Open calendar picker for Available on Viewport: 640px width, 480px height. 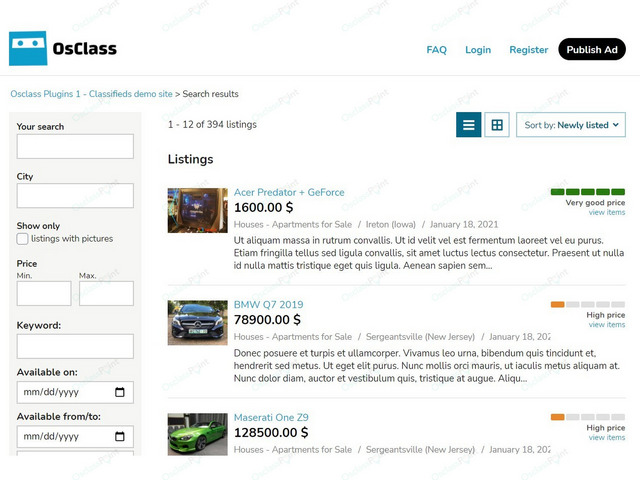120,392
